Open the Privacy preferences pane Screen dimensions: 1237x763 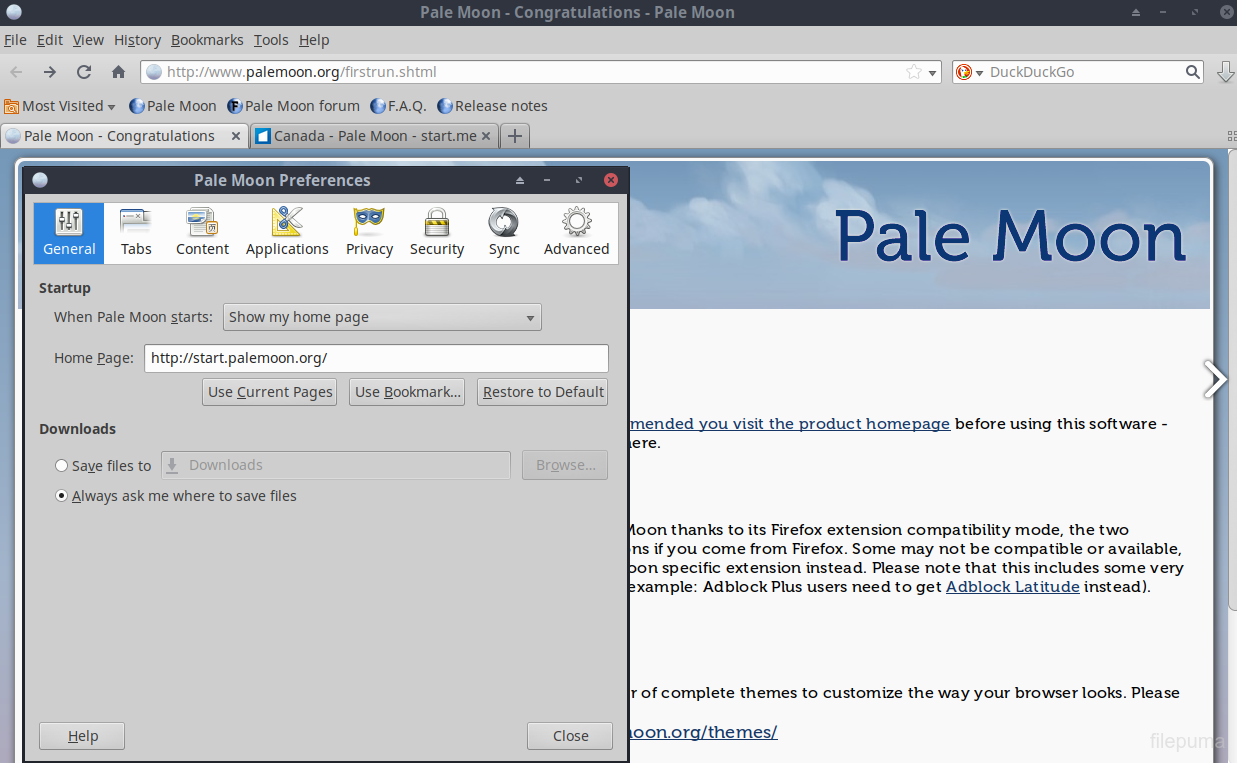369,232
